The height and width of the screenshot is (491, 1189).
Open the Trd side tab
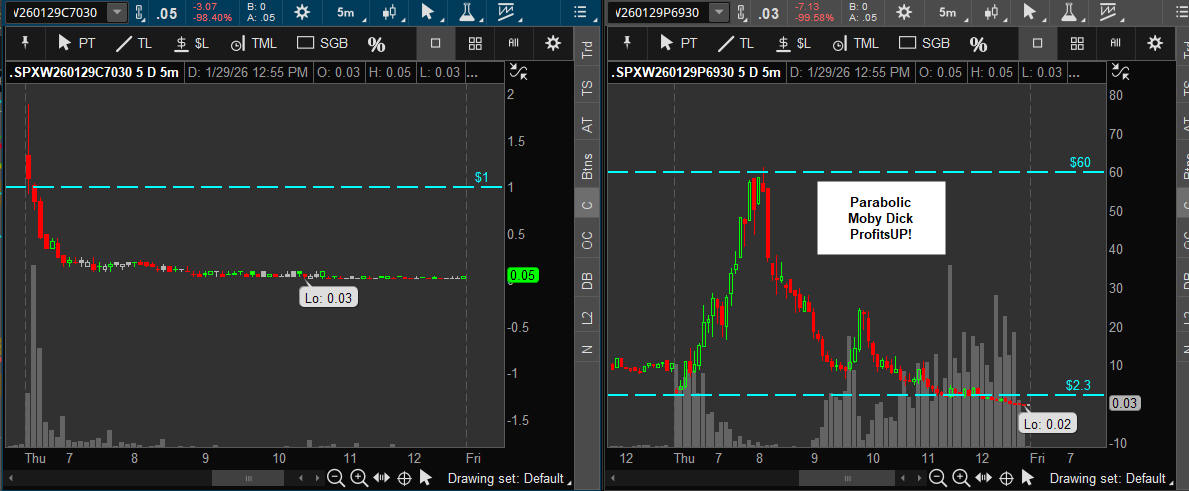(587, 52)
